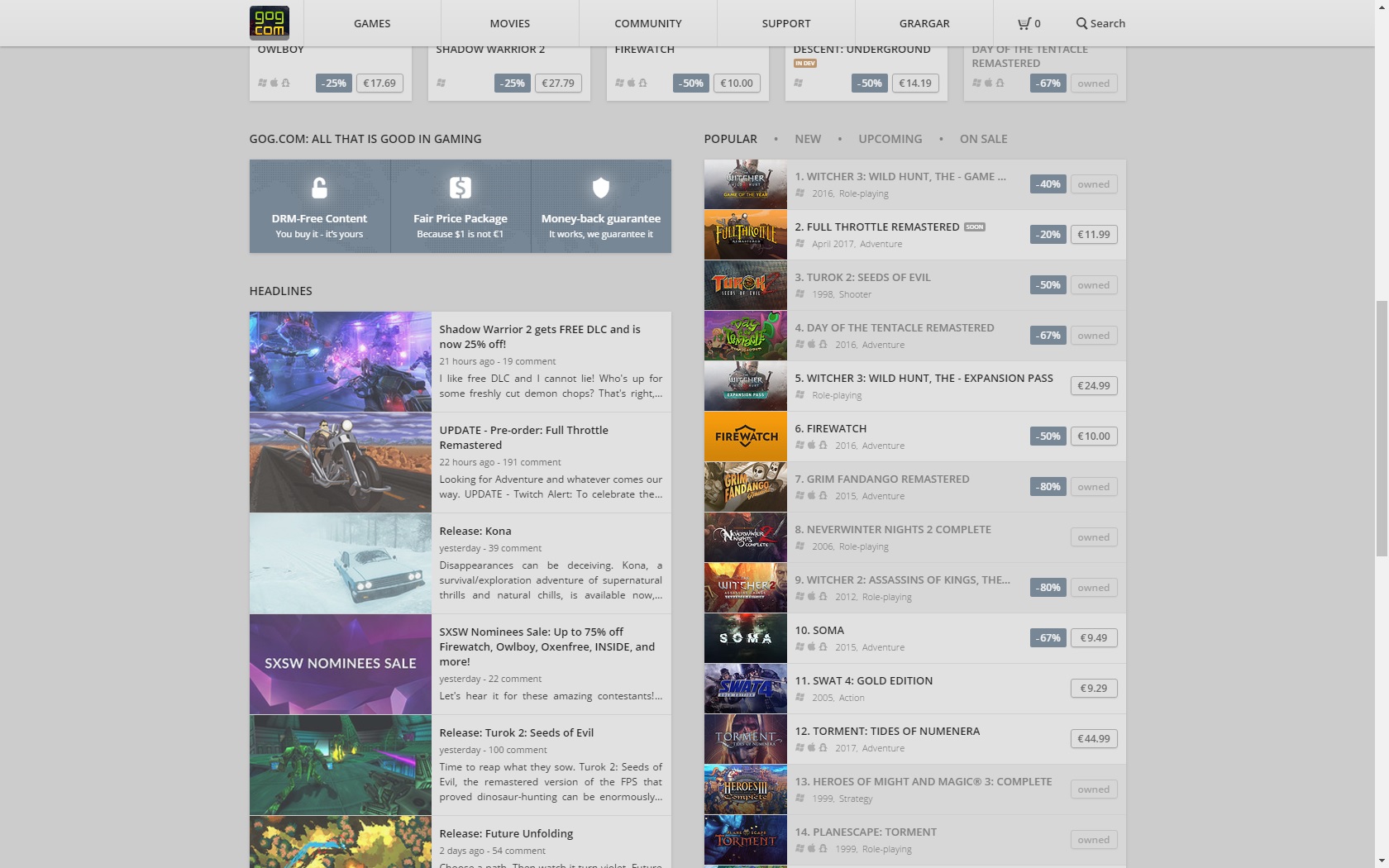Switch to the NEW tab
The image size is (1389, 868).
pos(808,139)
